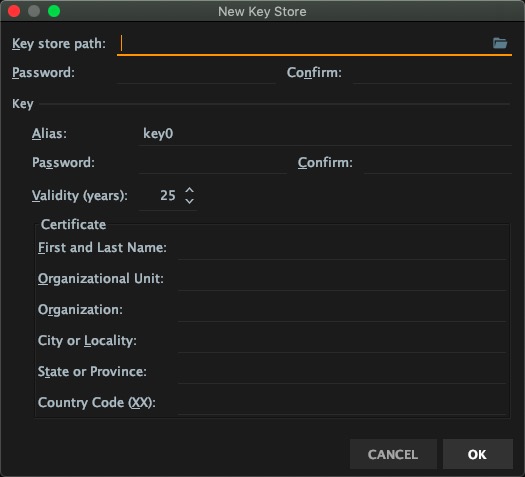Focus the Organizational Unit field
This screenshot has width=525, height=477.
342,279
